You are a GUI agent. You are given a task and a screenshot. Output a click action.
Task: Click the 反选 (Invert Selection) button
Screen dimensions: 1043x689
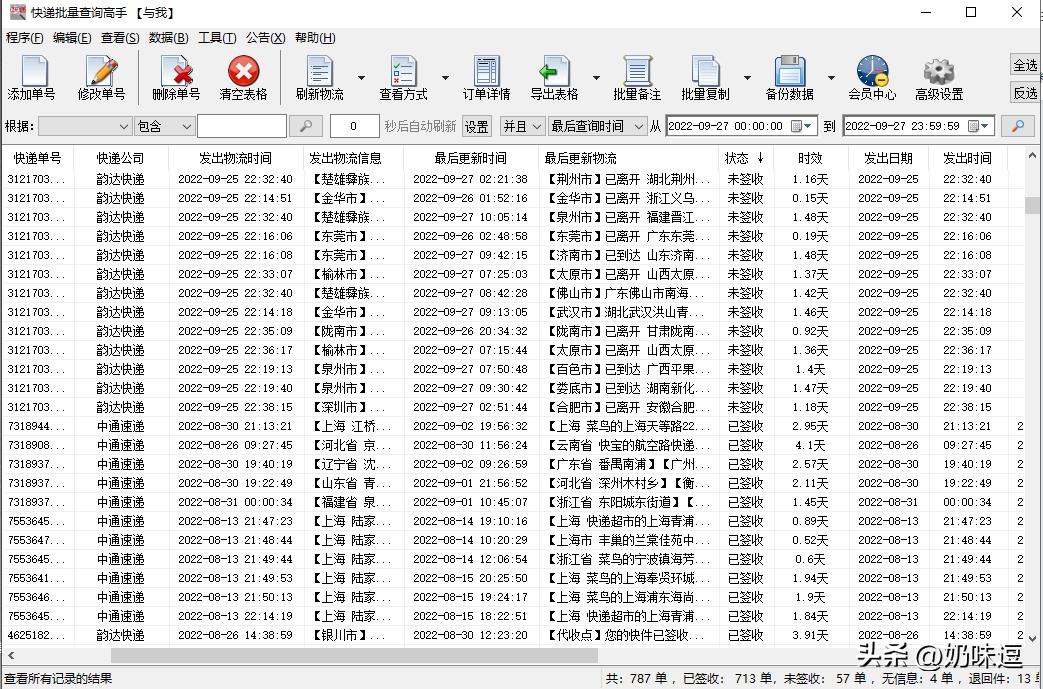(x=1025, y=91)
